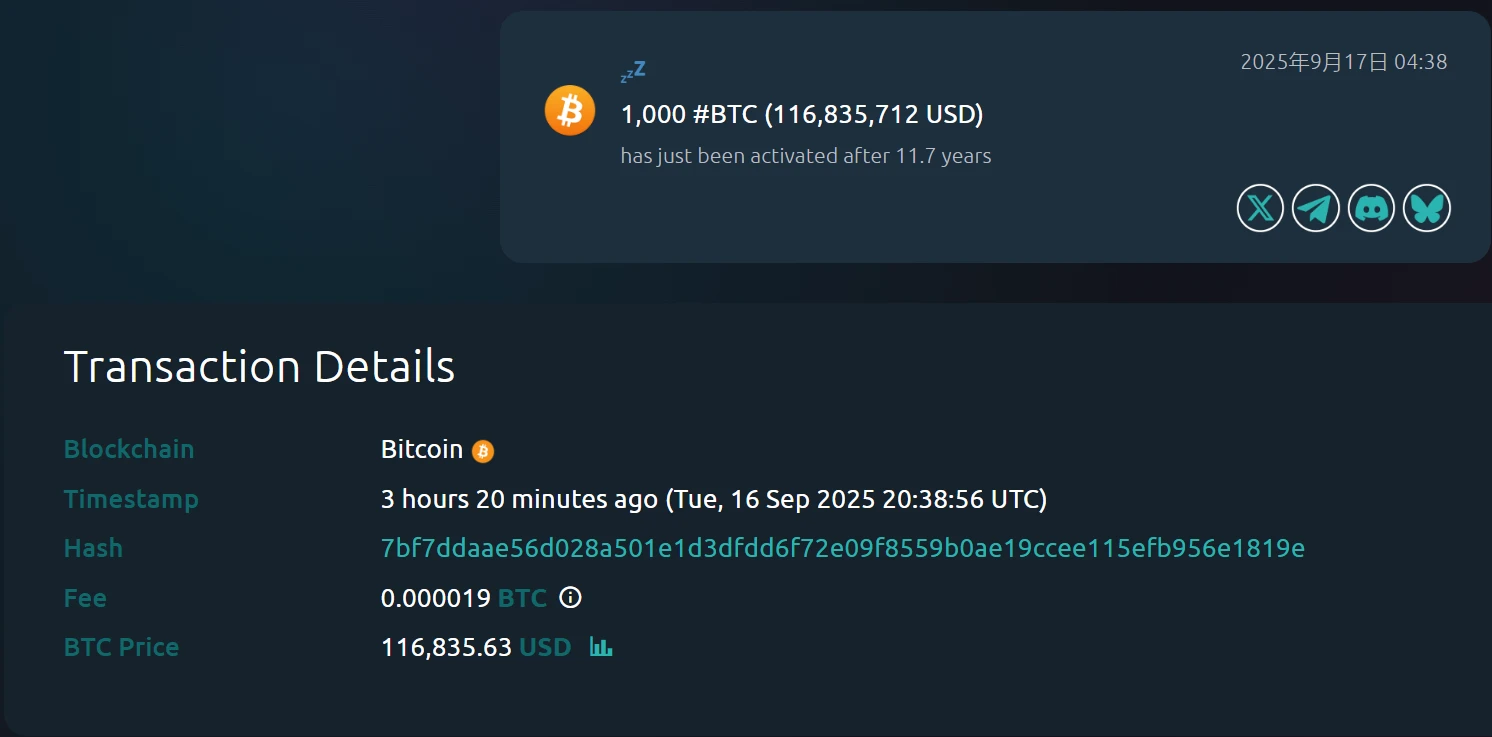Click the Timestamp label

click(131, 500)
